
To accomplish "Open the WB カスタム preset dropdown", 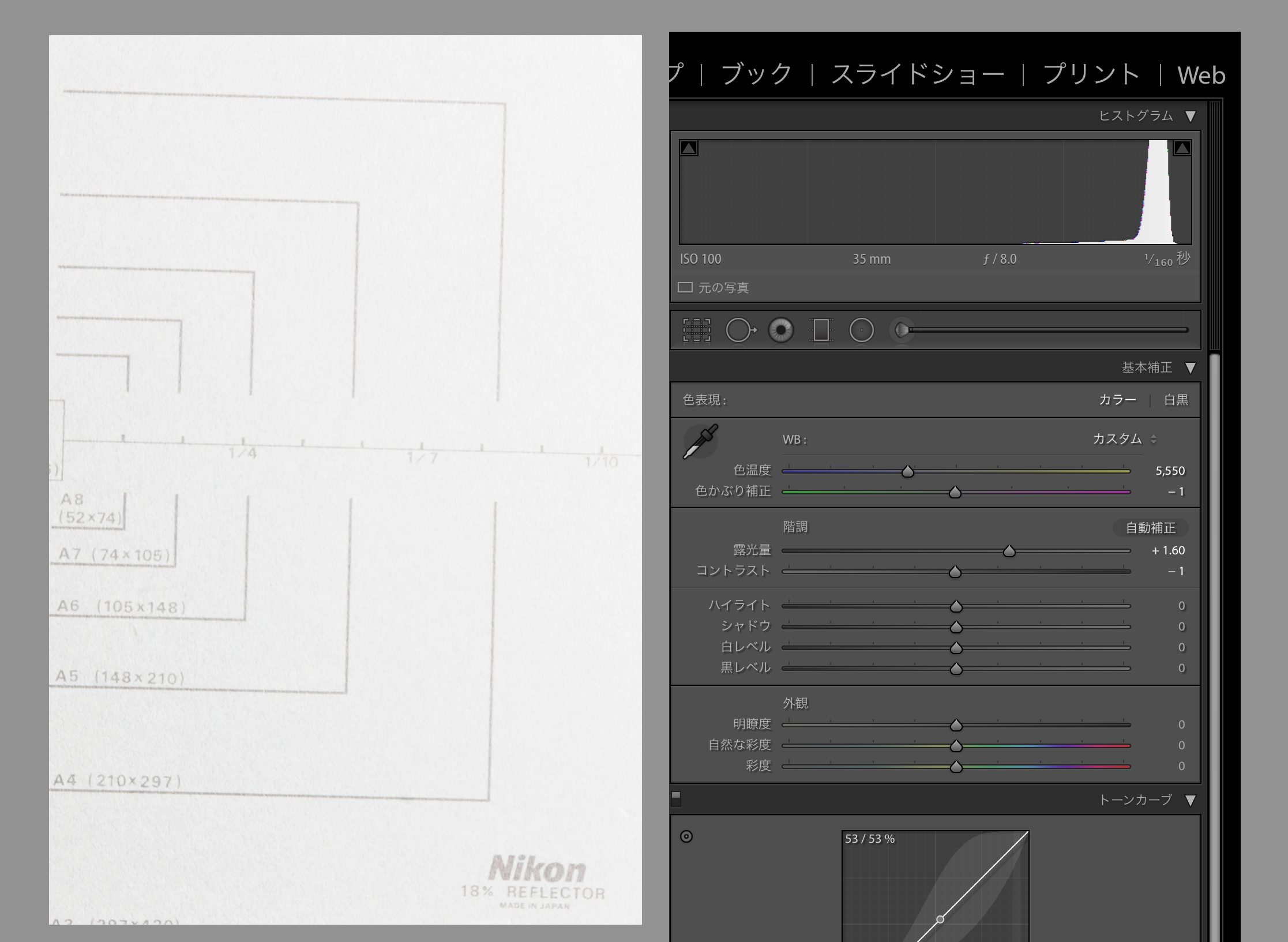I will (1125, 440).
